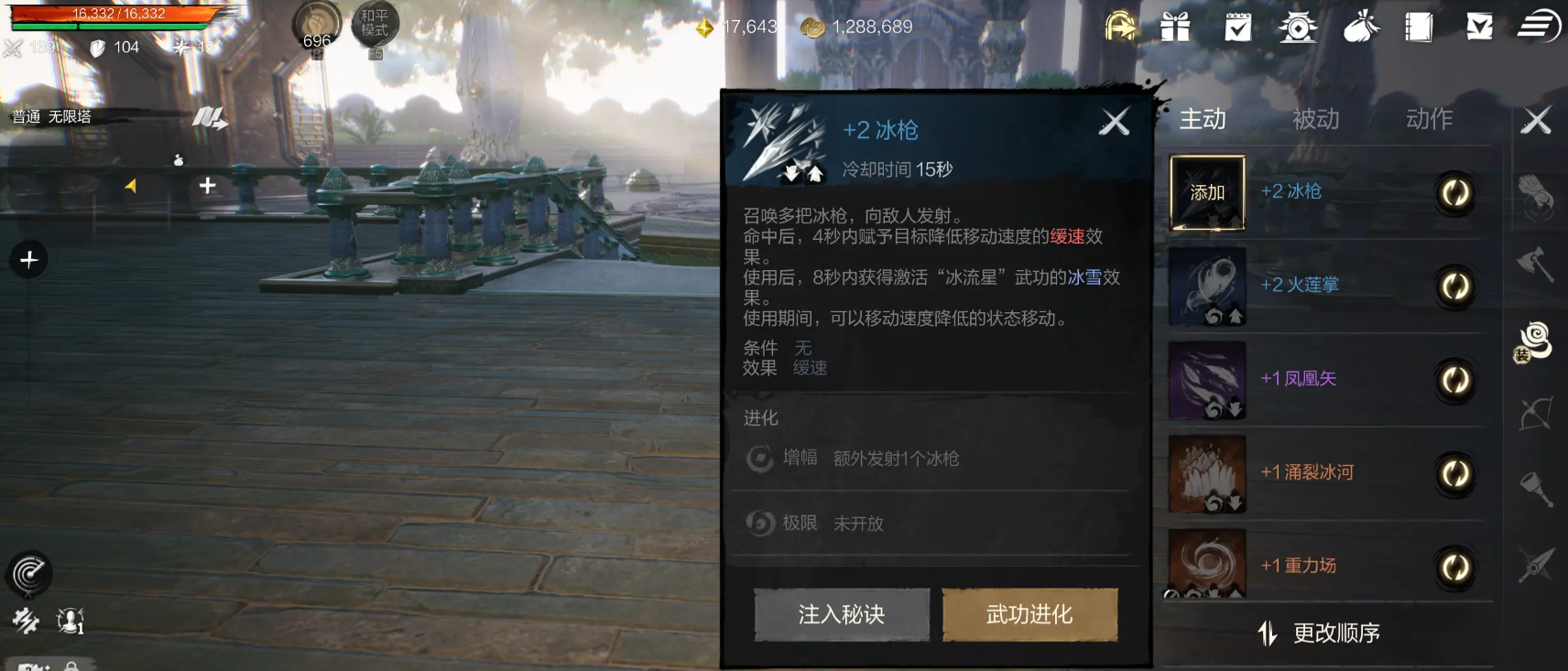Viewport: 1568px width, 671px height.
Task: Select the 涌裂冰河 skill thumbnail
Action: [1207, 473]
